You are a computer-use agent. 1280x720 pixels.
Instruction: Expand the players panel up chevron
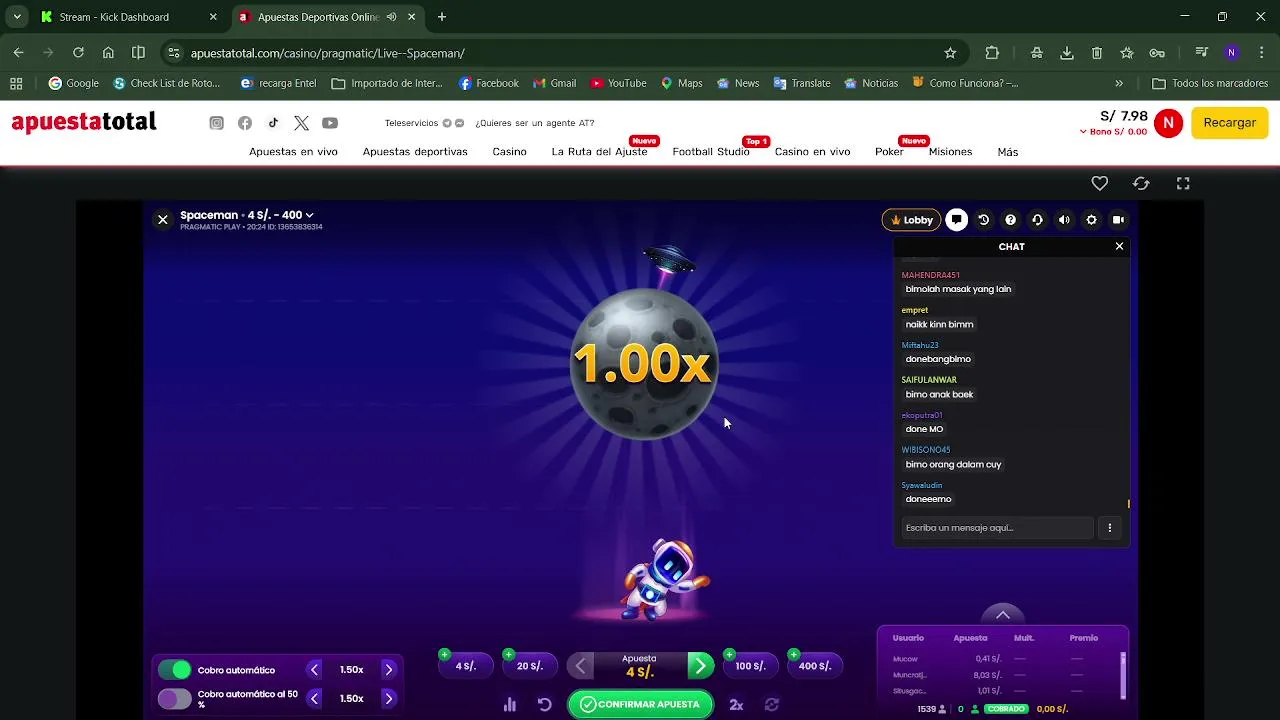click(1003, 615)
